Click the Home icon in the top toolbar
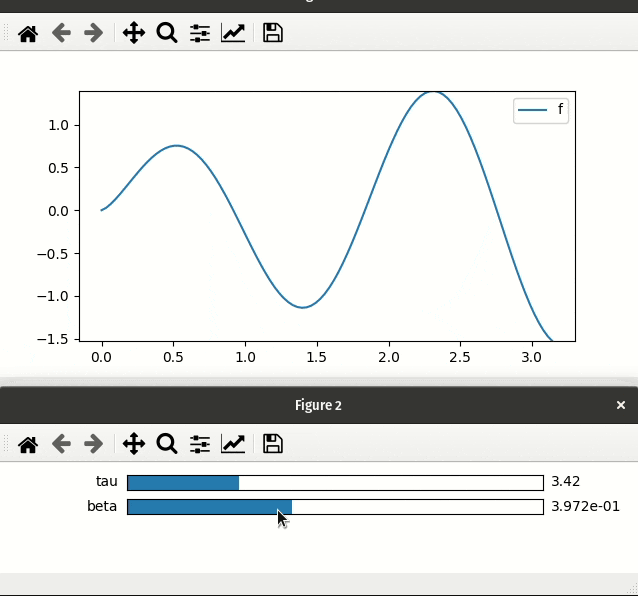Viewport: 638px width, 596px height. coord(28,33)
